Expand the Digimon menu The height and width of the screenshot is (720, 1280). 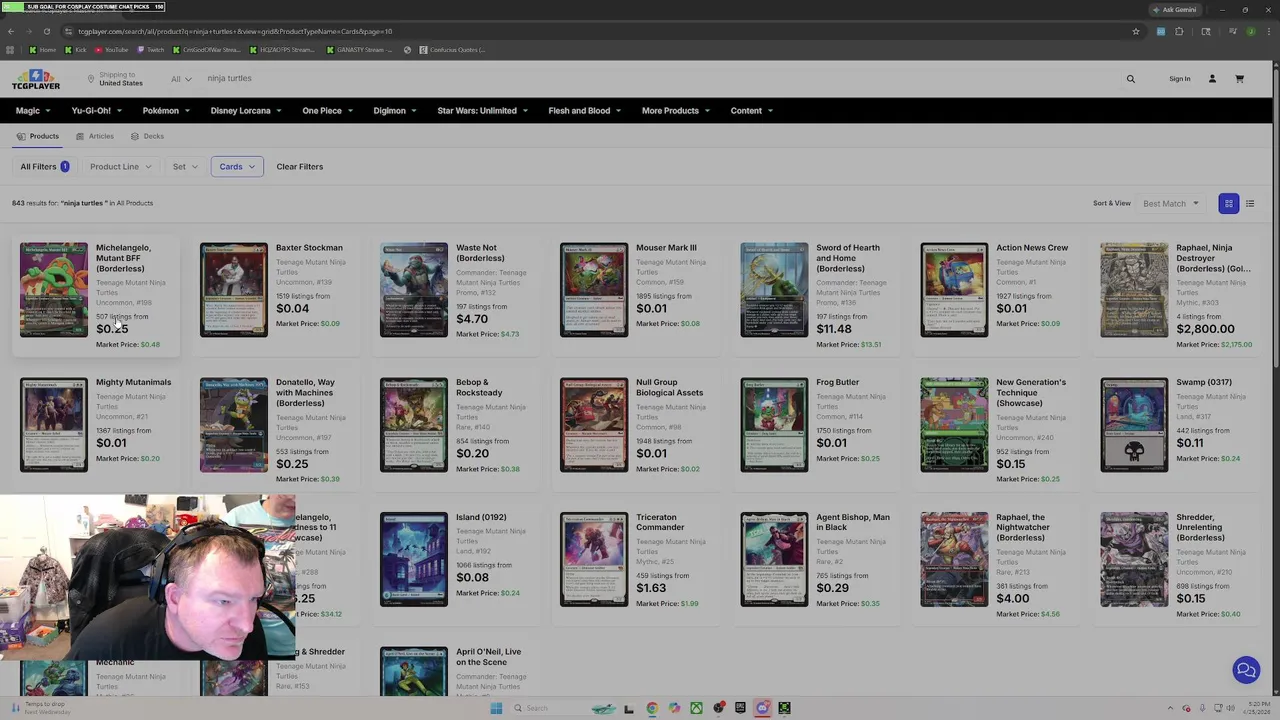point(395,111)
